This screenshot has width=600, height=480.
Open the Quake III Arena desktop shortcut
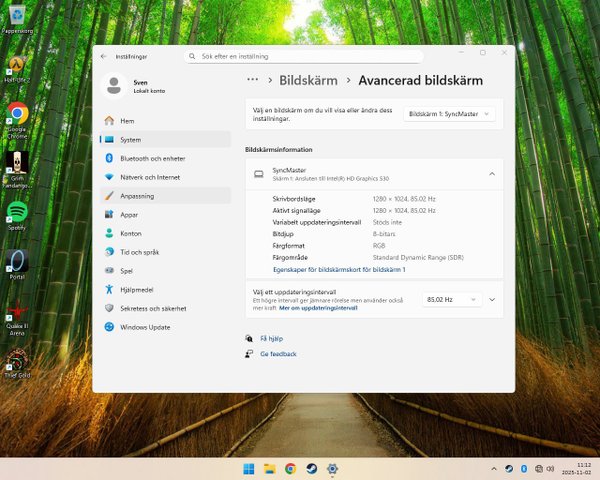[x=17, y=311]
